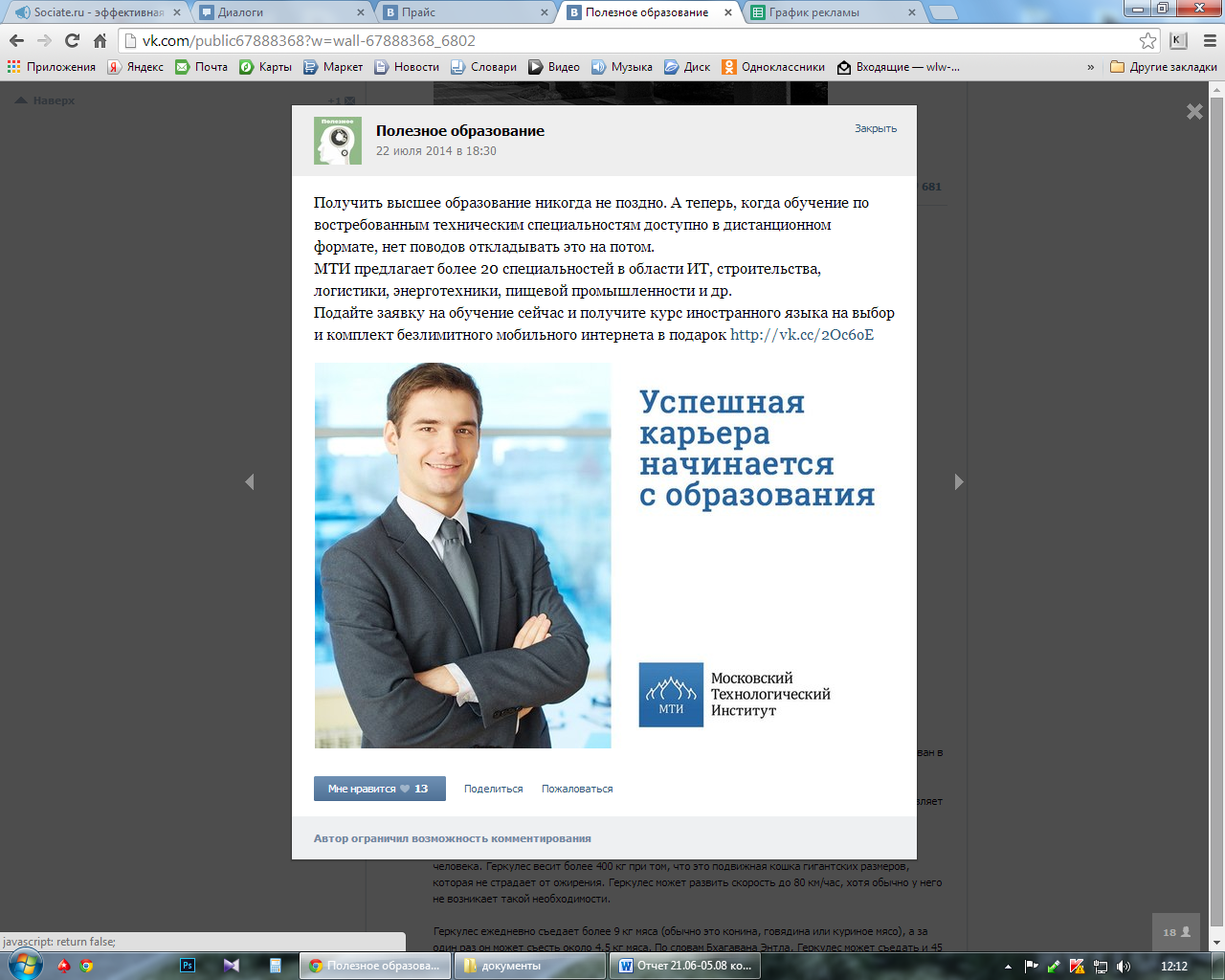Open the Windows Start button
Image resolution: width=1225 pixels, height=980 pixels.
pos(25,965)
